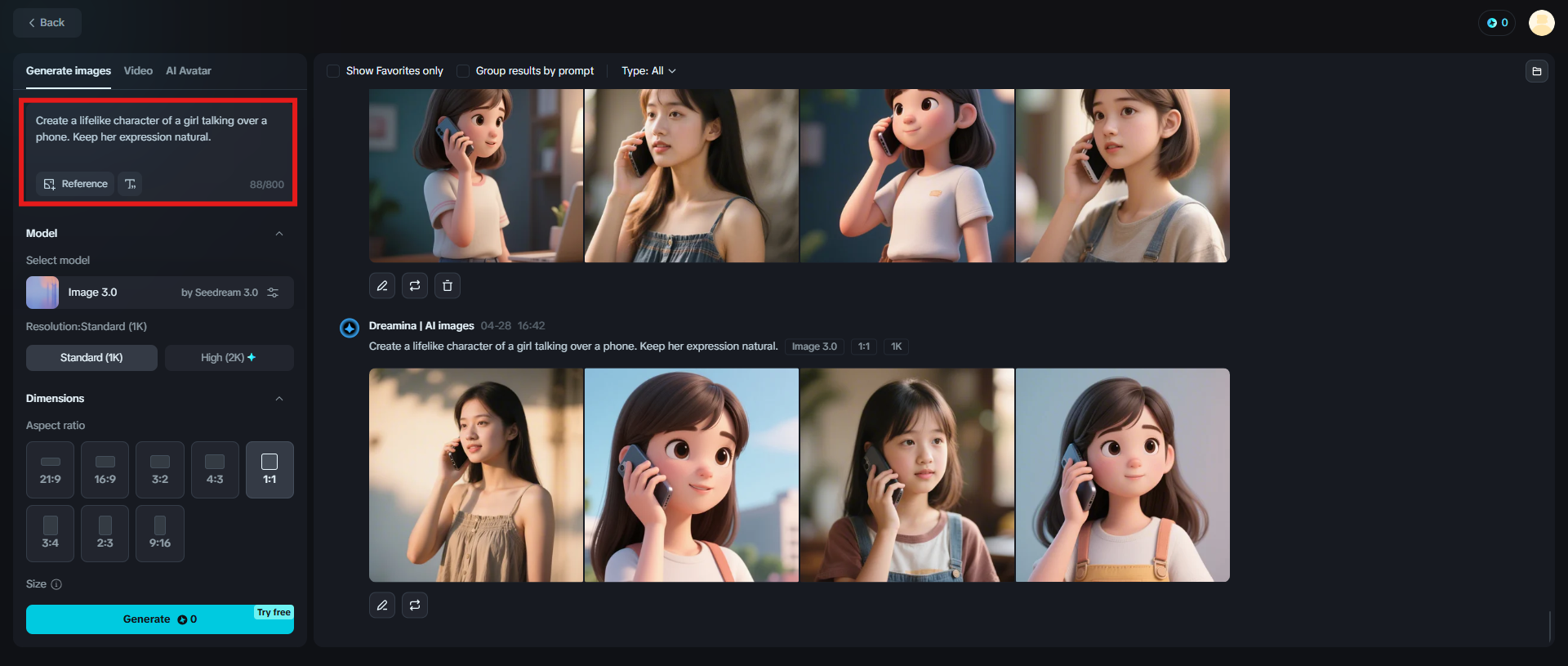This screenshot has height=666, width=1568.
Task: Open the Image 3.0 model selector
Action: [160, 293]
